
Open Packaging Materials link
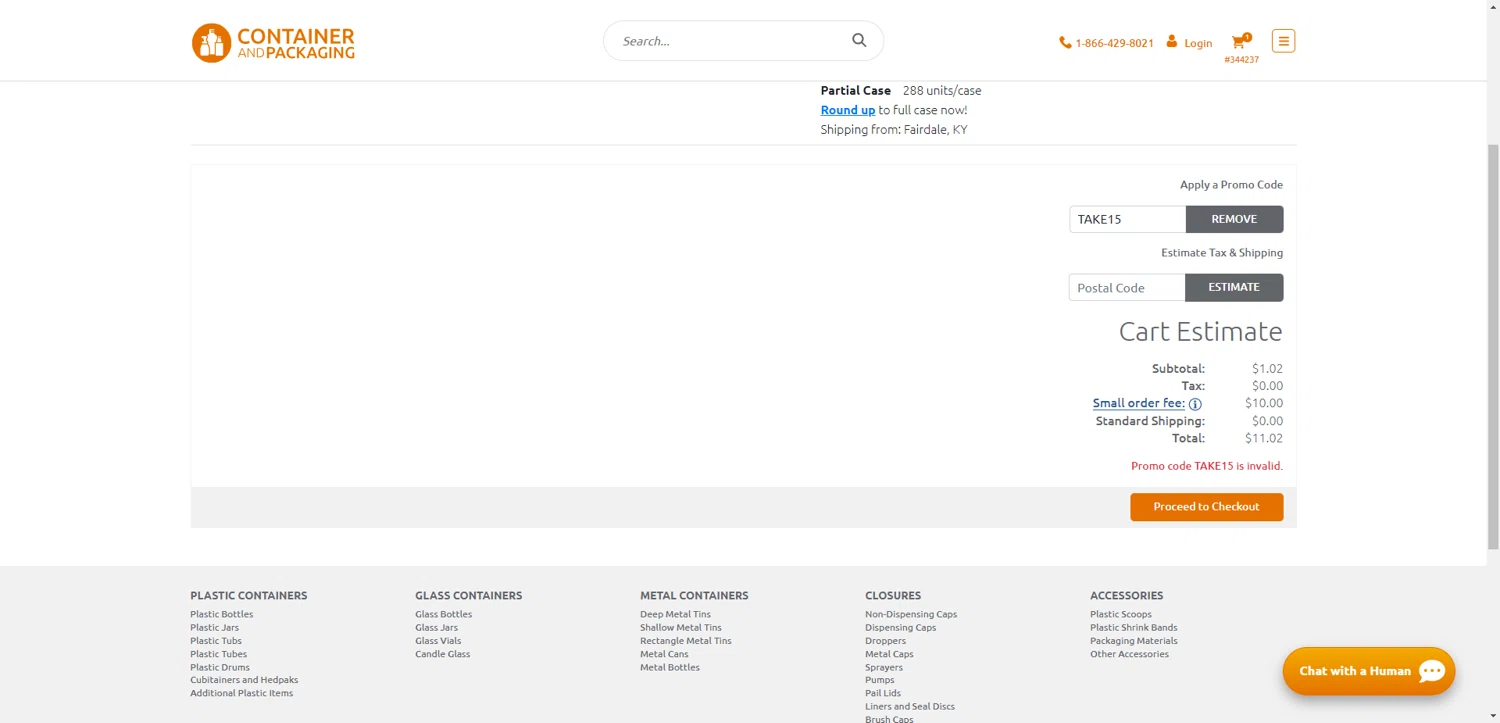click(x=1134, y=640)
